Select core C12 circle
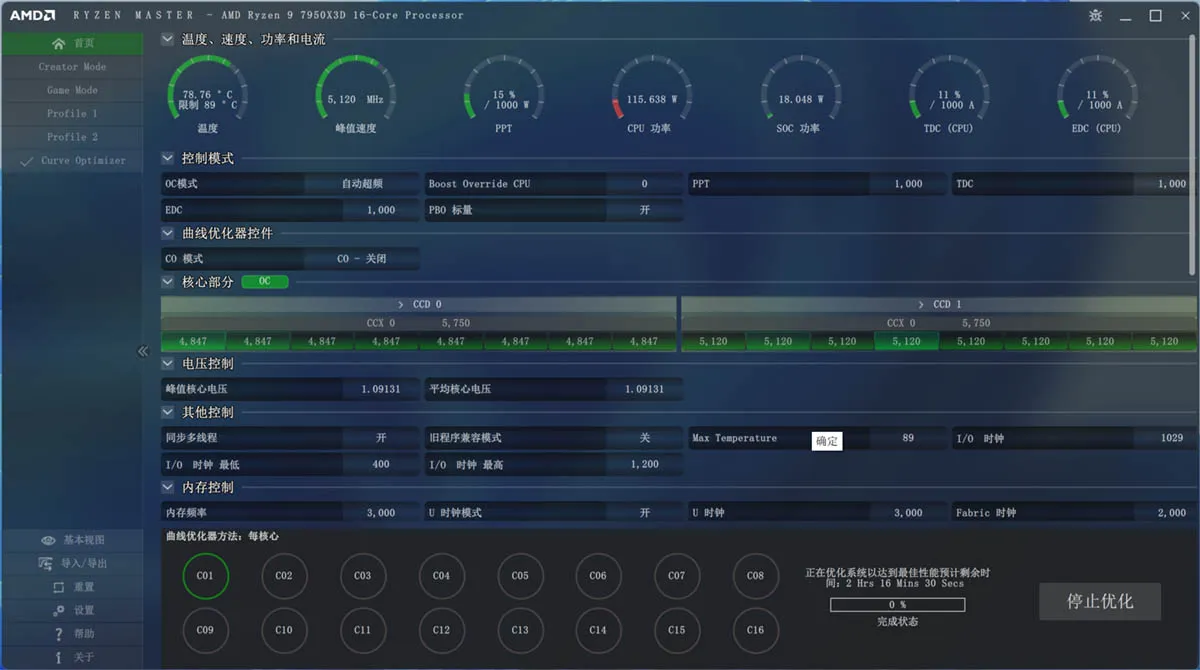This screenshot has width=1200, height=670. point(441,630)
